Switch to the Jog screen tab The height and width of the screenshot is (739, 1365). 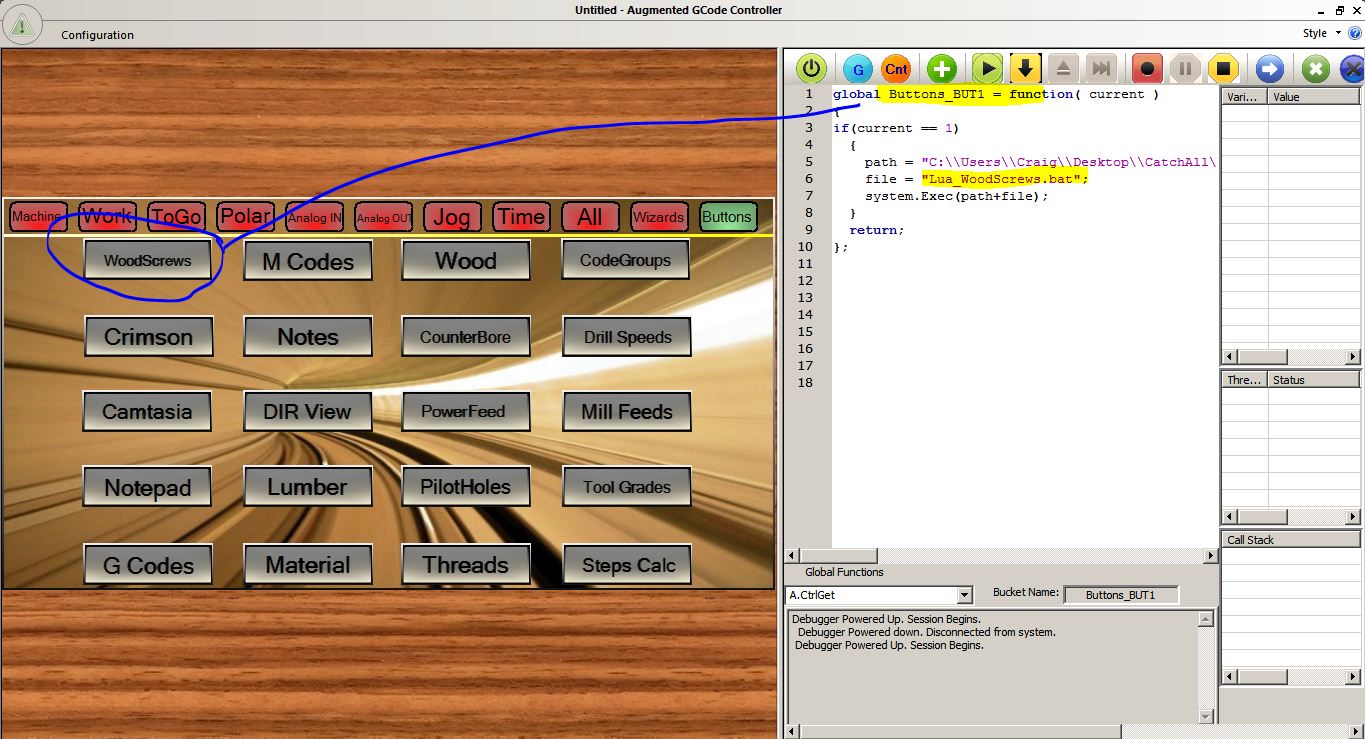pos(451,217)
